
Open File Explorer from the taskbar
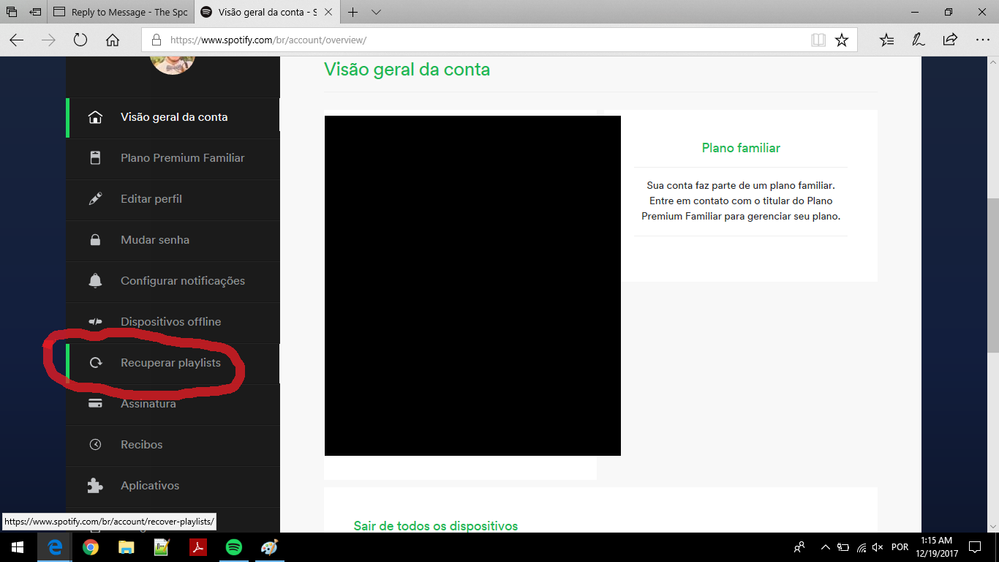point(126,547)
